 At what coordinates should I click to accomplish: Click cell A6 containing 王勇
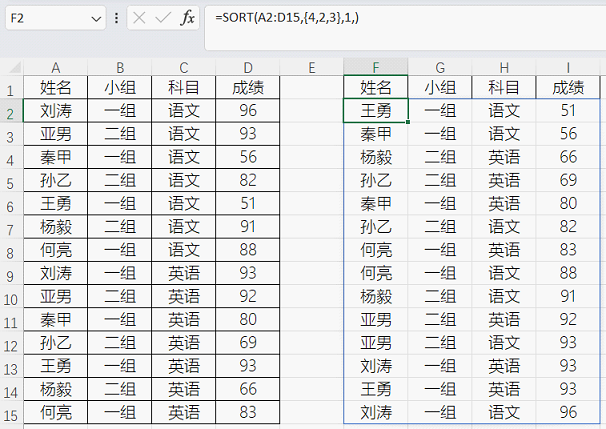(x=56, y=203)
